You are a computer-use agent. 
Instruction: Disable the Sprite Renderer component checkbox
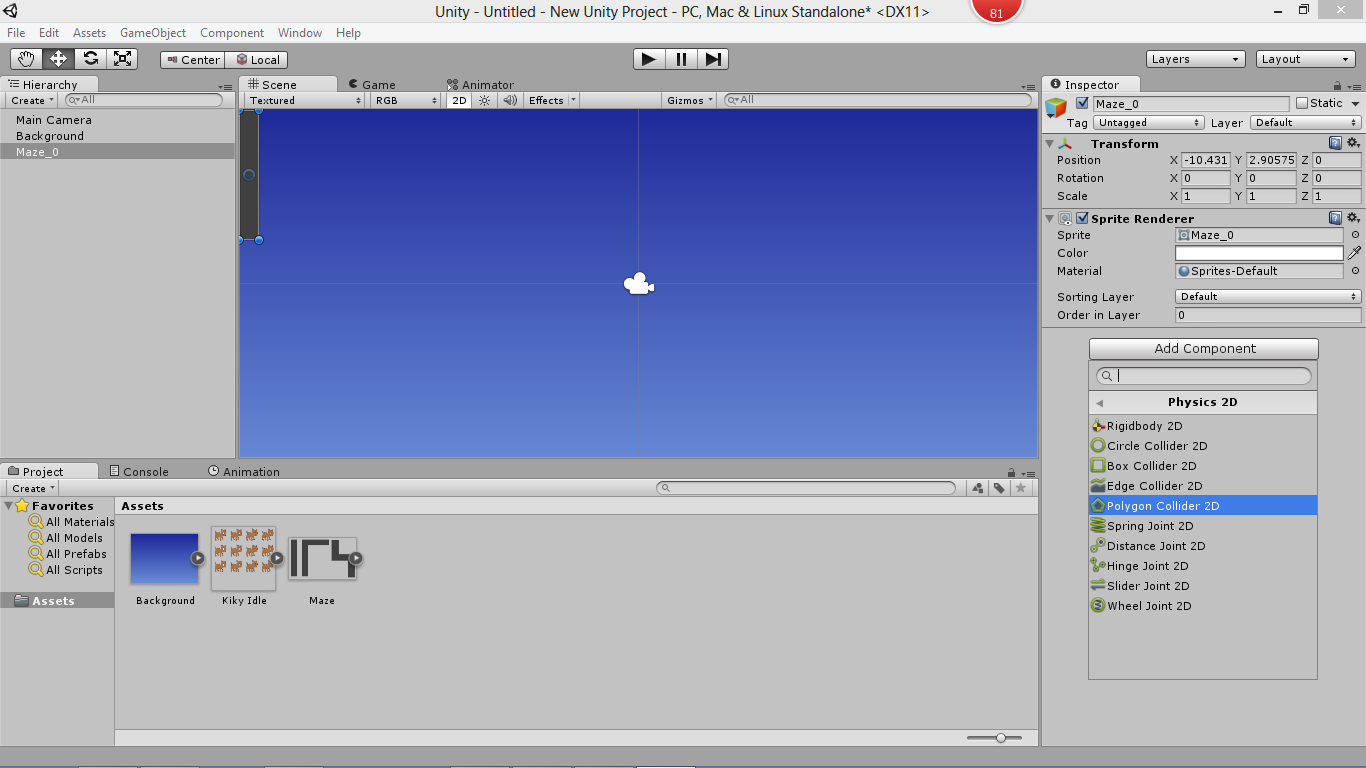[x=1082, y=218]
